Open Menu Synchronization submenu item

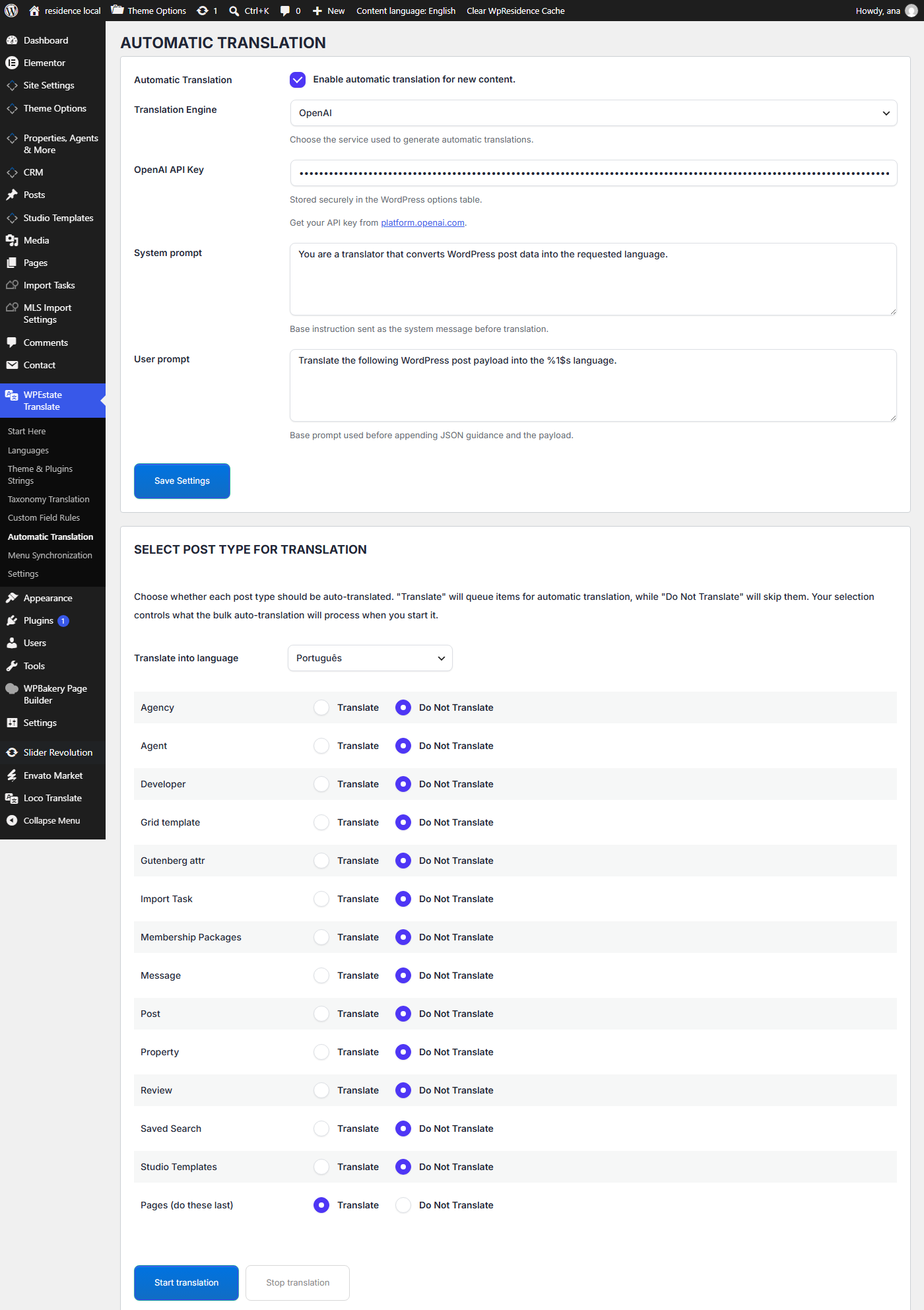(50, 555)
